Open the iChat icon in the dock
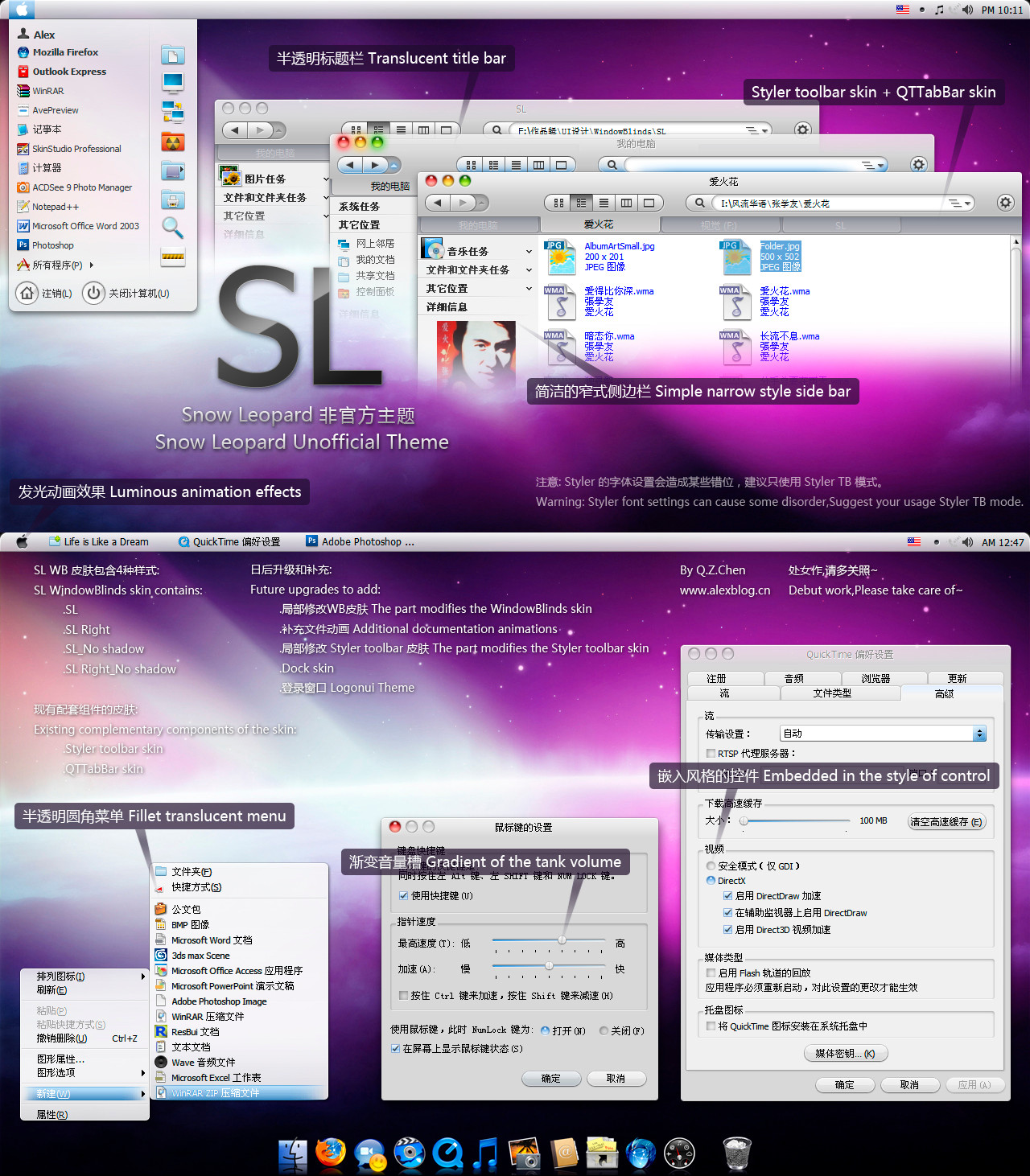 click(x=370, y=1154)
